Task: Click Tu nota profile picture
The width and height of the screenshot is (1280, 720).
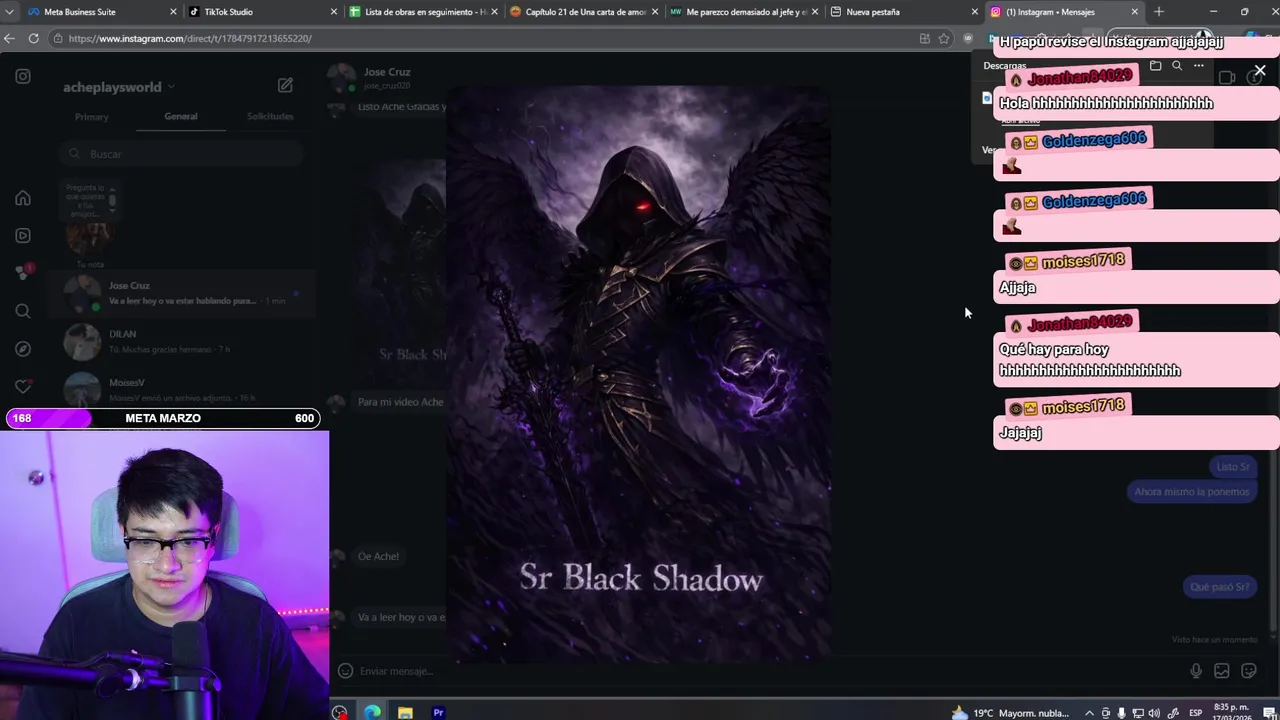Action: (88, 237)
